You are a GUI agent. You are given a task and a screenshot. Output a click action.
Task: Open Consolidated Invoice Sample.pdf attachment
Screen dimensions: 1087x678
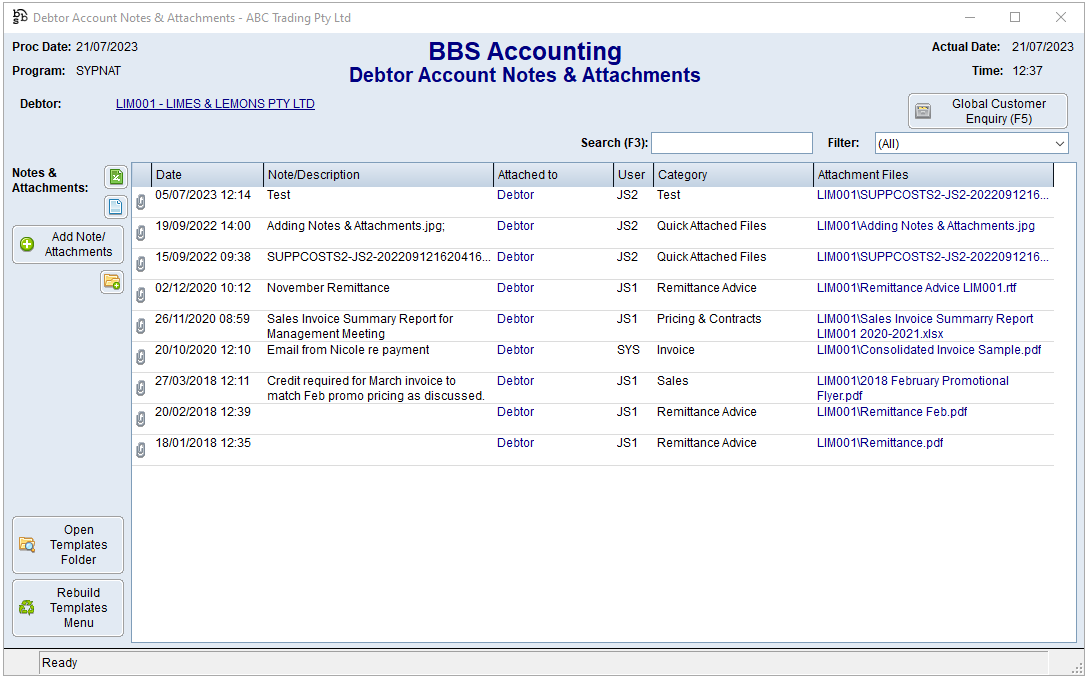927,350
